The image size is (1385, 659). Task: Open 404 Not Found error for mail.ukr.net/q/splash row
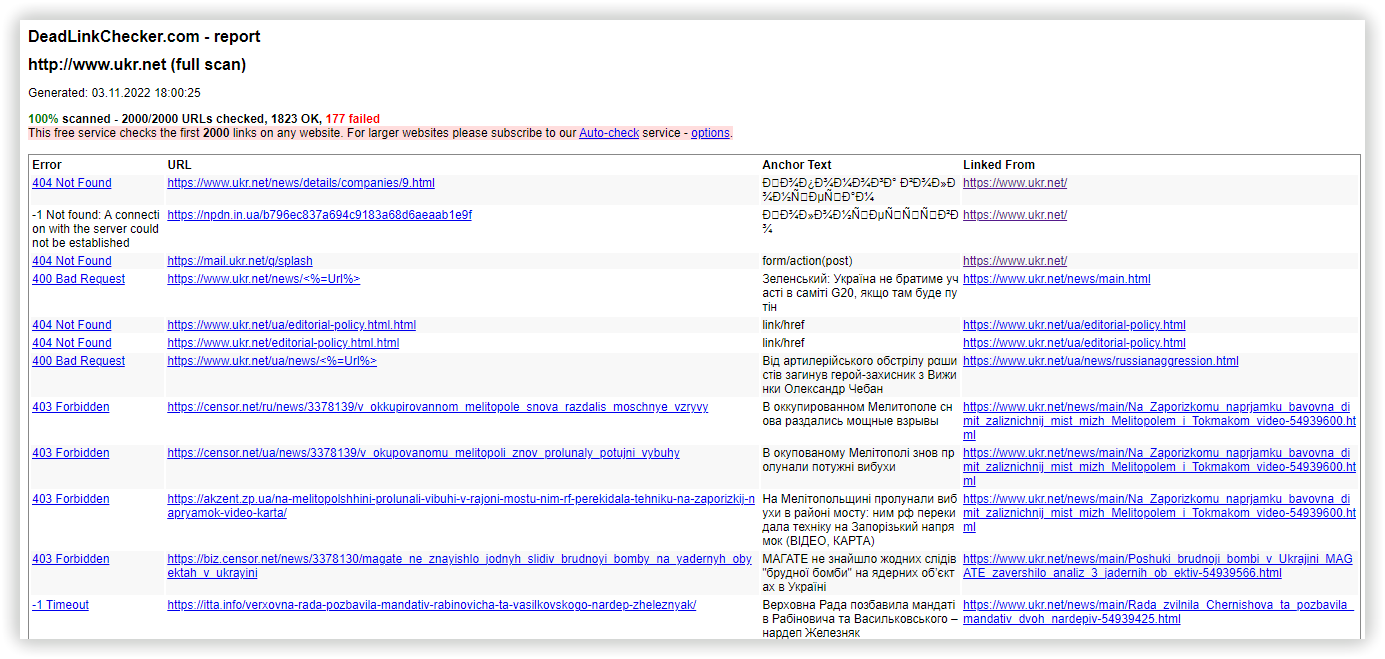point(72,261)
